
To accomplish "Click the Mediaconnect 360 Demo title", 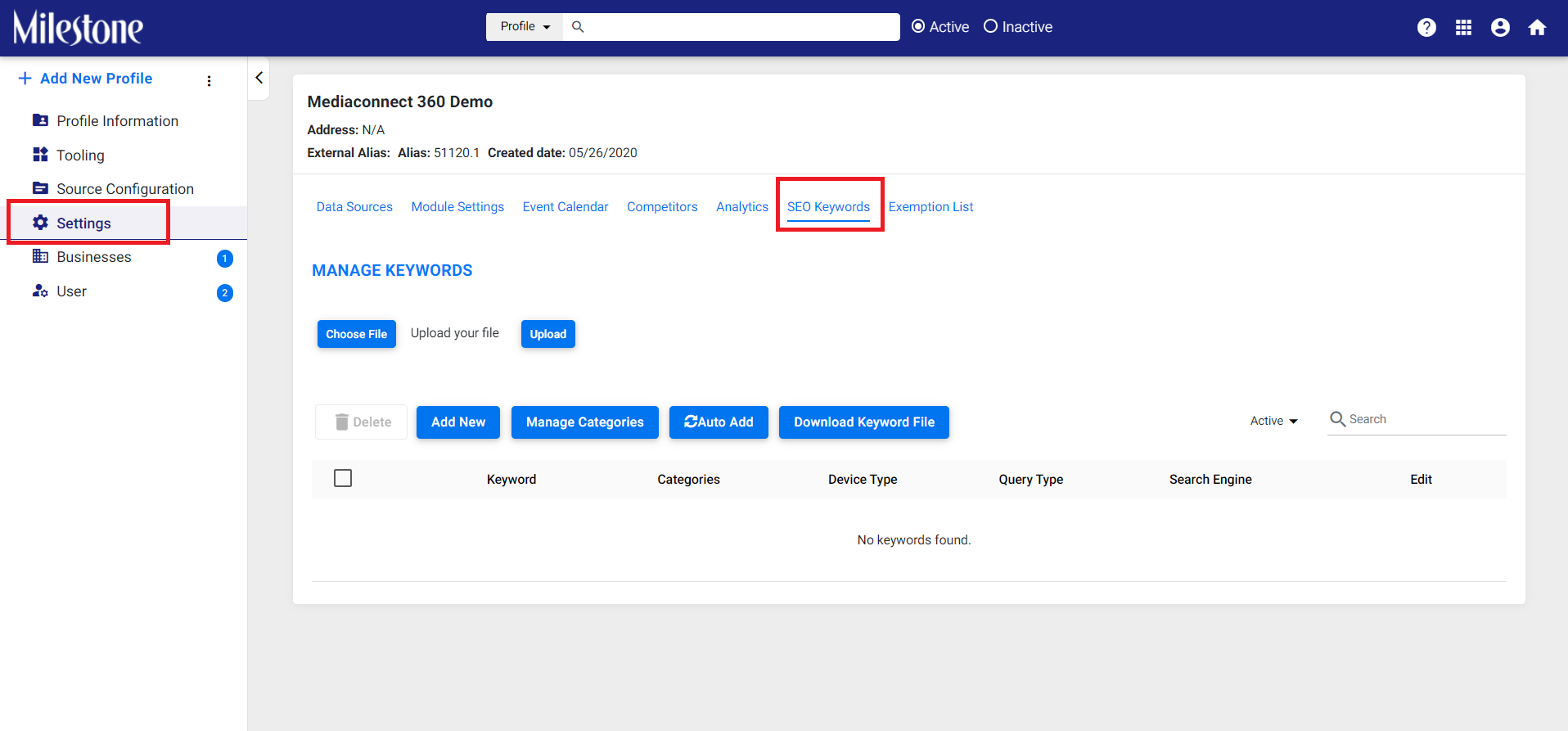I will (x=400, y=102).
